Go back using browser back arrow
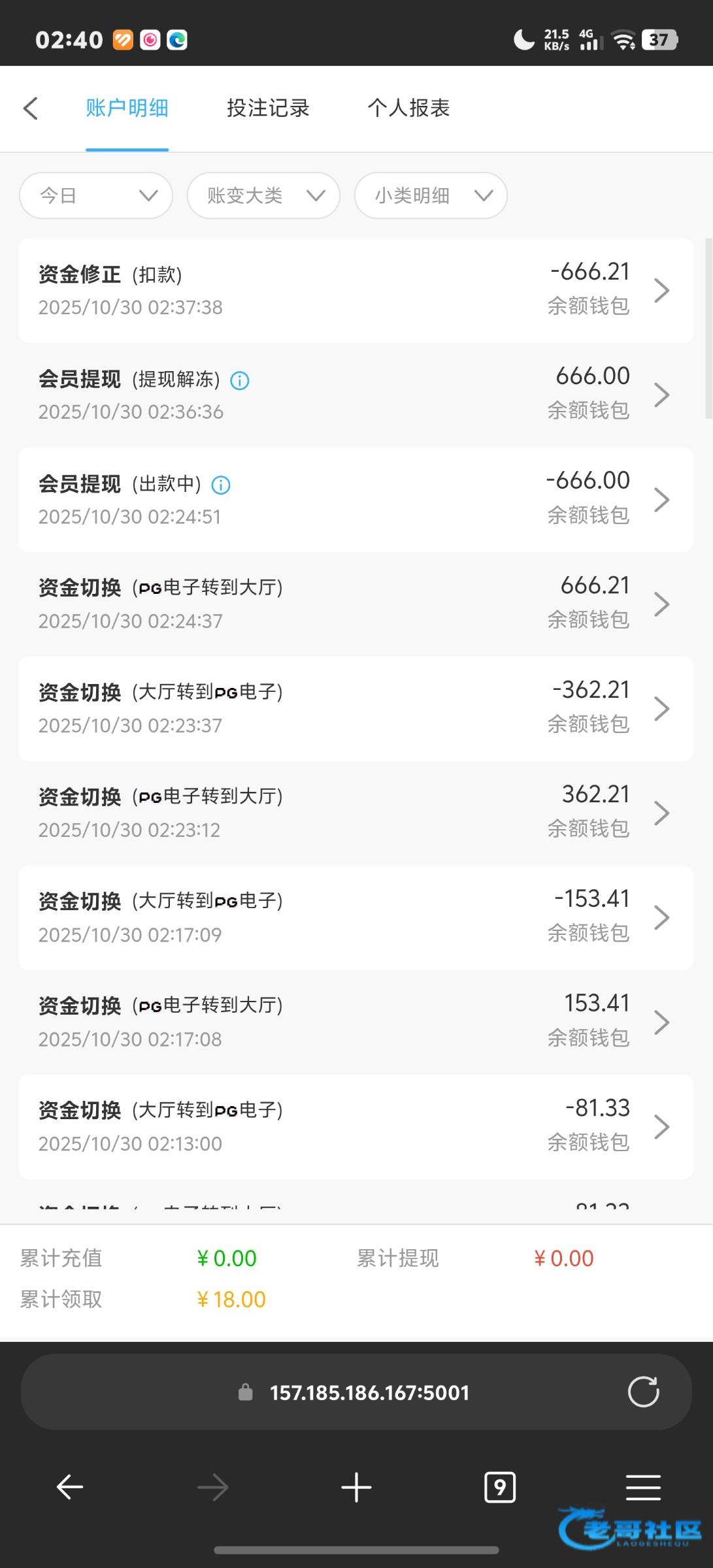Image resolution: width=713 pixels, height=1568 pixels. (x=70, y=1488)
